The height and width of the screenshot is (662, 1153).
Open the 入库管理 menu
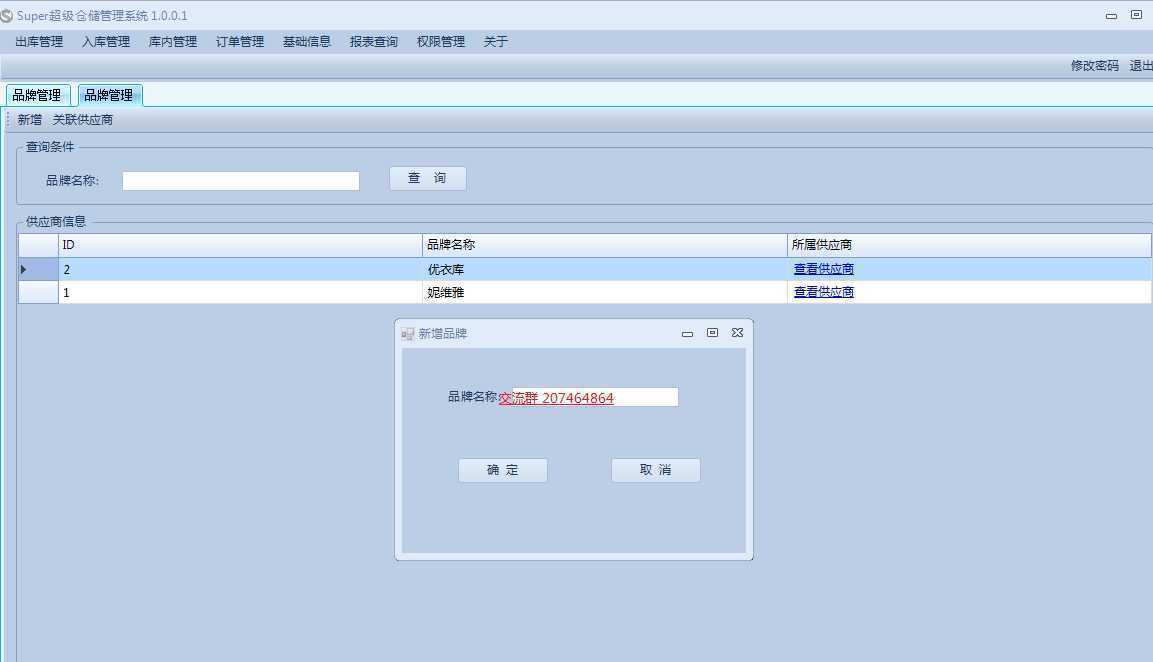pyautogui.click(x=106, y=42)
